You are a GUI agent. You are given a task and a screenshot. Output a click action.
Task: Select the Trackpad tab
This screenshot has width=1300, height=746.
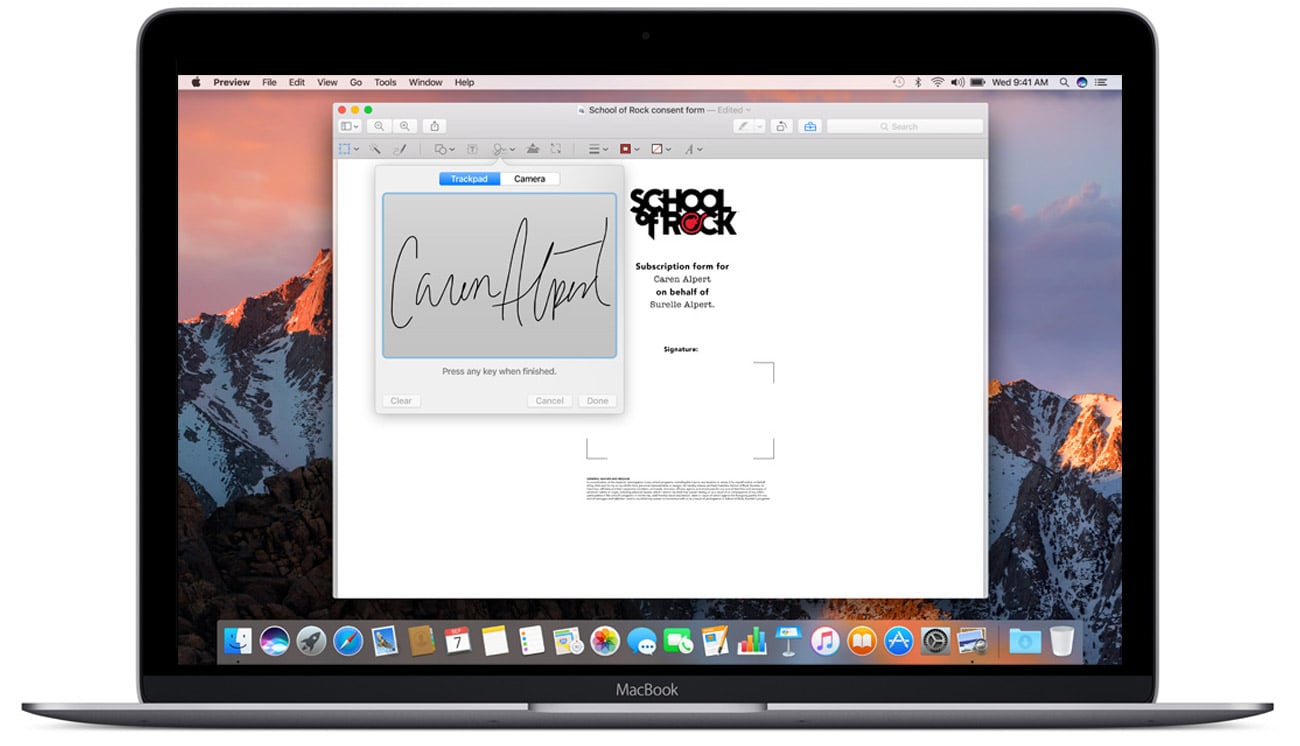coord(469,179)
